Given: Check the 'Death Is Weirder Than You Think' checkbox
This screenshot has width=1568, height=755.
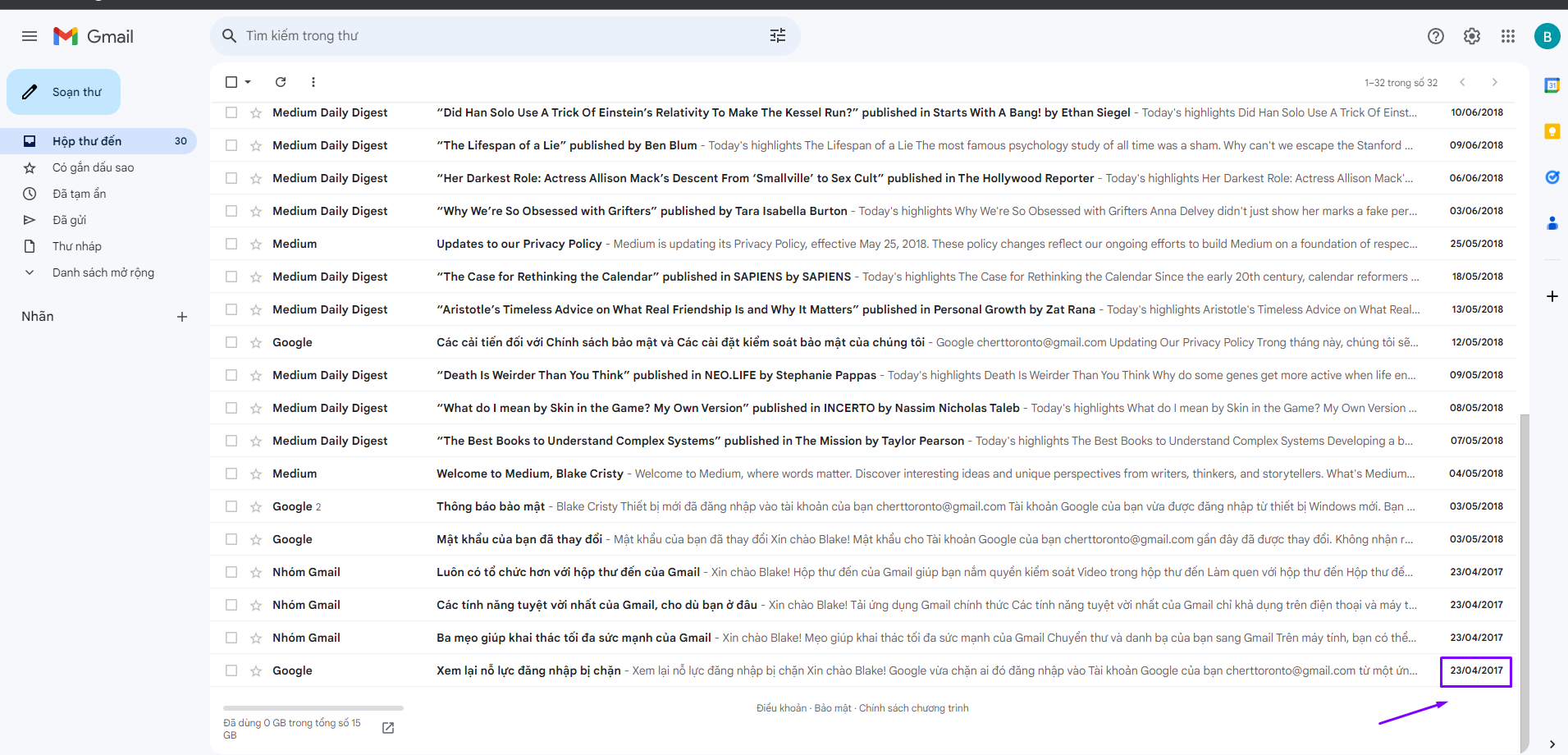Looking at the screenshot, I should pyautogui.click(x=231, y=375).
